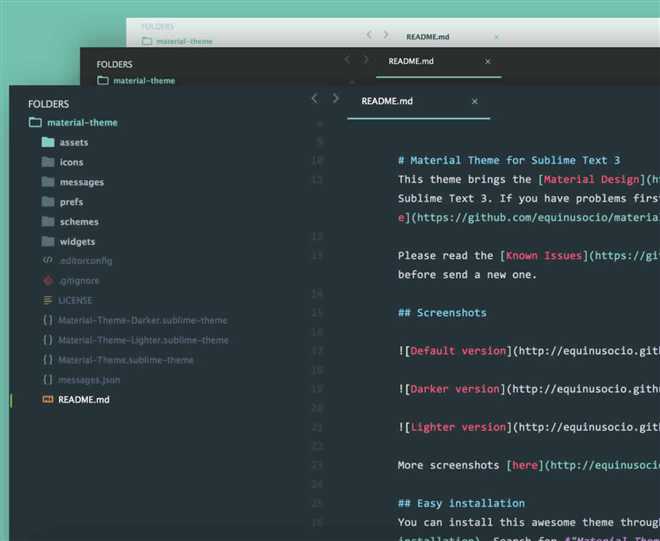Expand the messages folder
The width and height of the screenshot is (660, 541).
pyautogui.click(x=82, y=182)
